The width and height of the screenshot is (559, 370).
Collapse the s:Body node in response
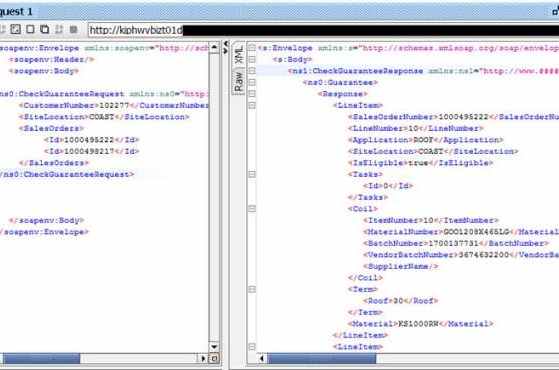[x=252, y=59]
